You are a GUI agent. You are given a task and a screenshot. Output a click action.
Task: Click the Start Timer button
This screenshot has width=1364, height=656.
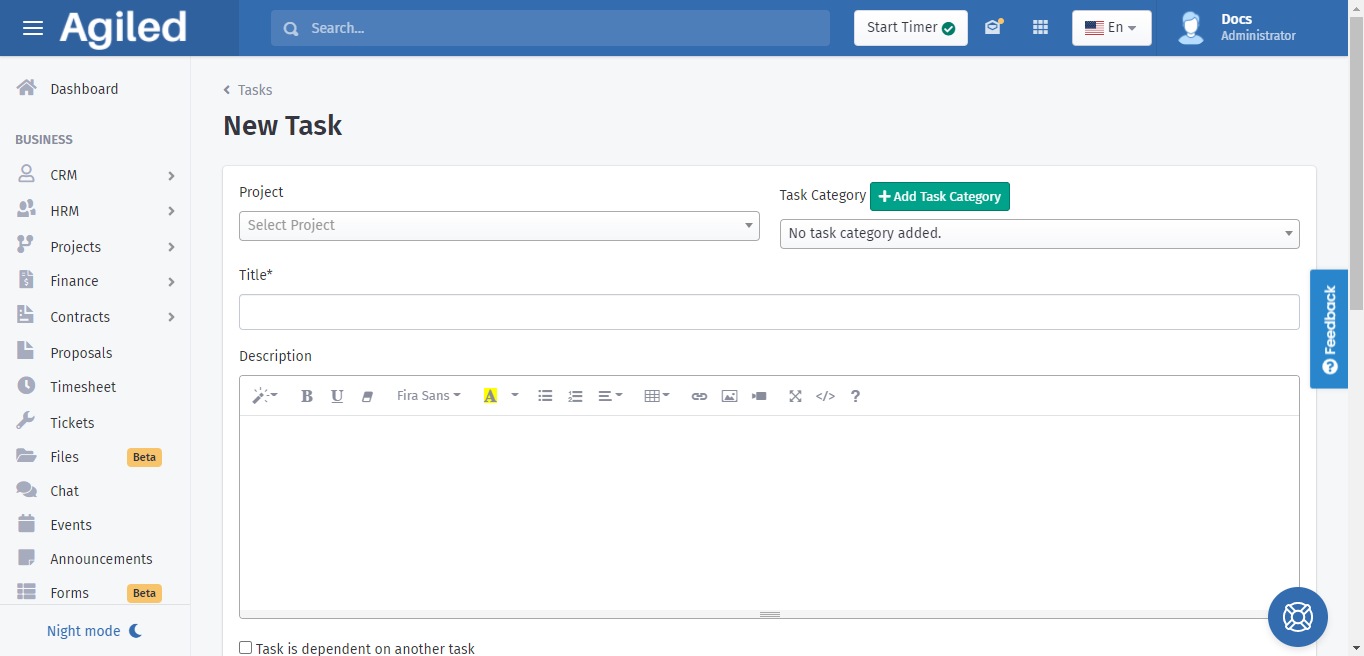[910, 28]
